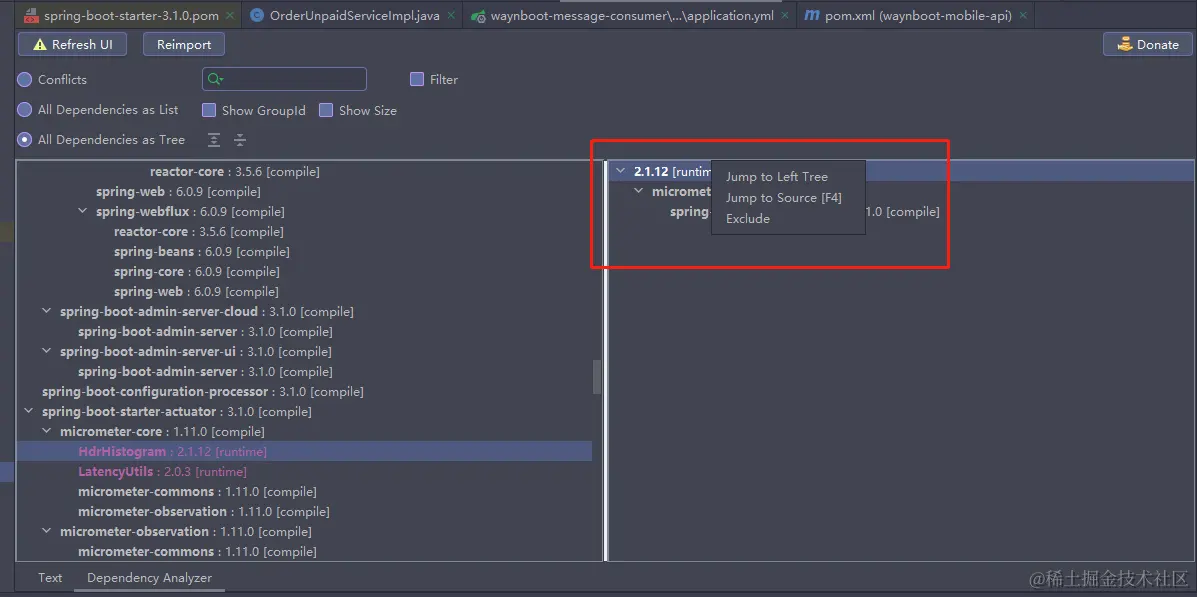Screen dimensions: 1197x597
Task: Choose Jump to Source [F4] menu item
Action: [788, 198]
